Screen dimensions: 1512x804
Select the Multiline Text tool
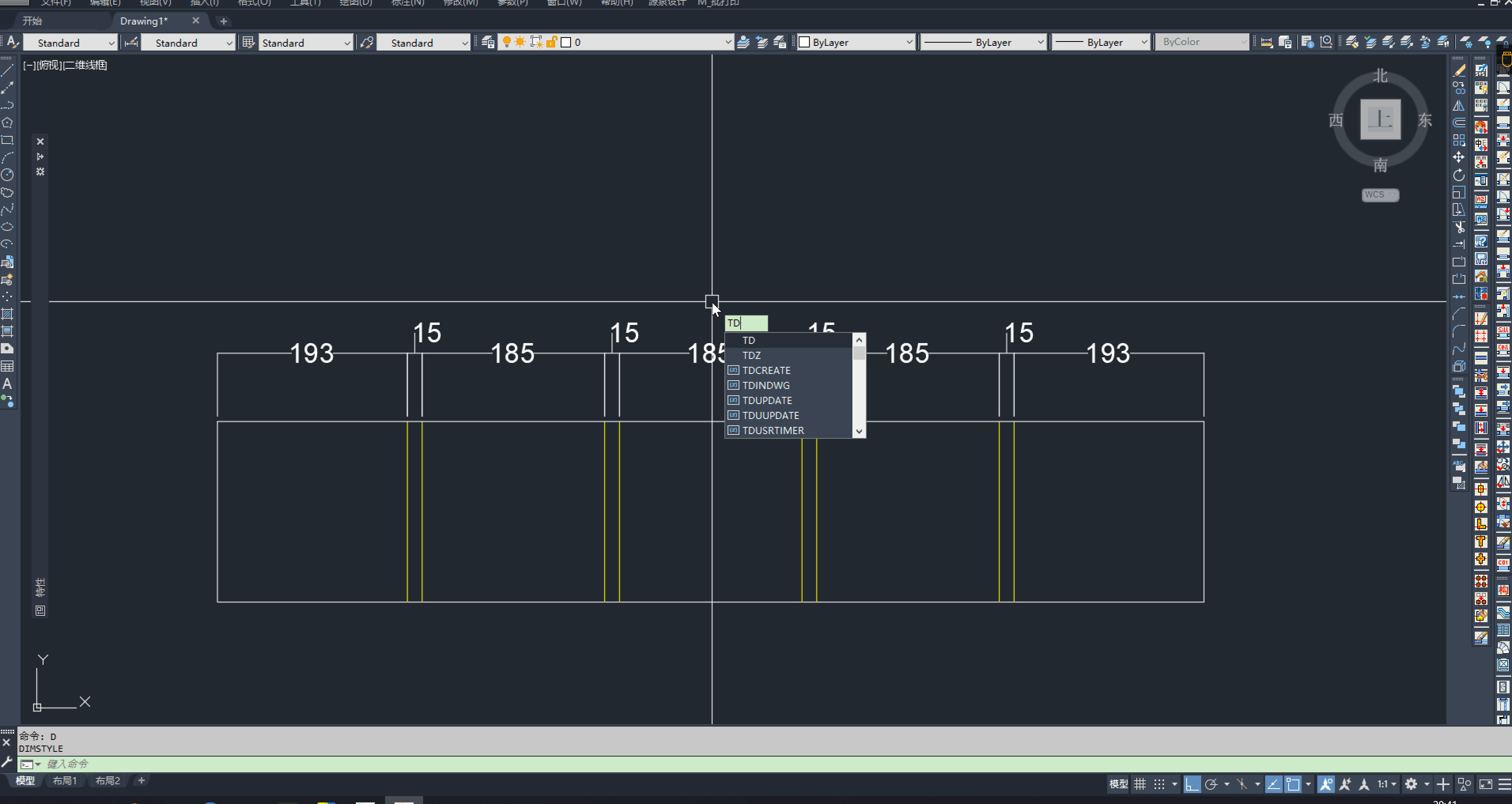click(x=7, y=384)
